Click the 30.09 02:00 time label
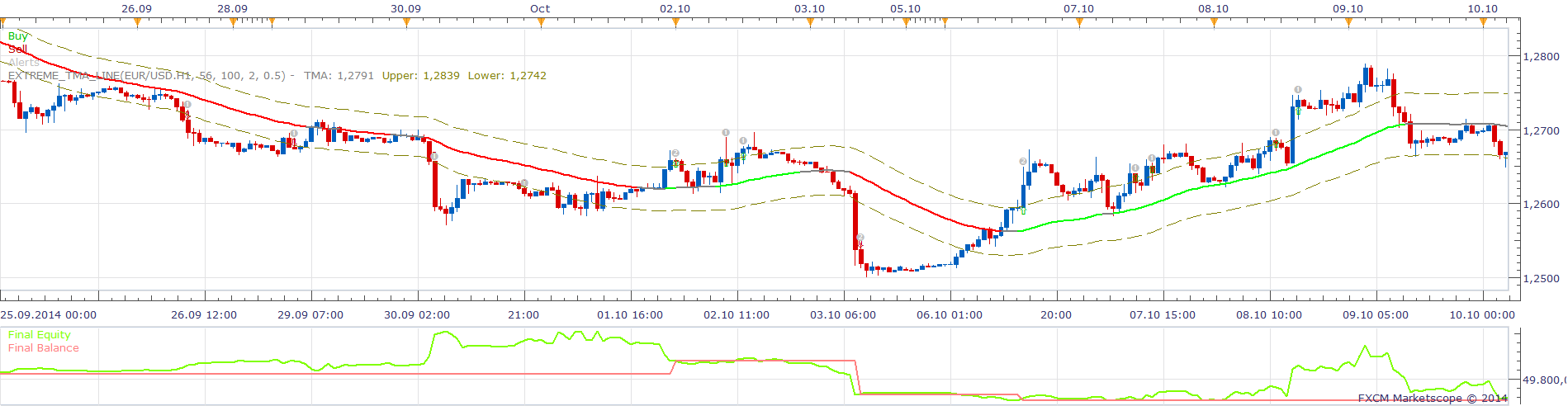 coord(417,315)
